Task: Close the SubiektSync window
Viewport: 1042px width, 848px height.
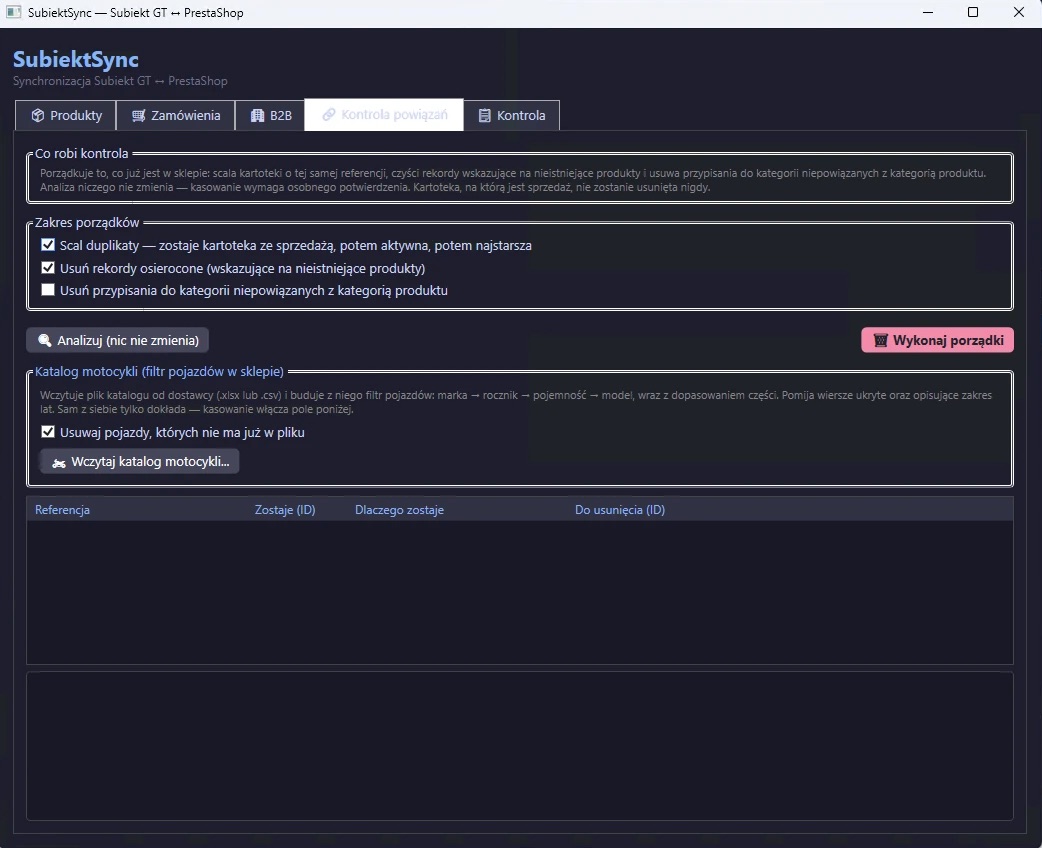Action: (x=1019, y=13)
